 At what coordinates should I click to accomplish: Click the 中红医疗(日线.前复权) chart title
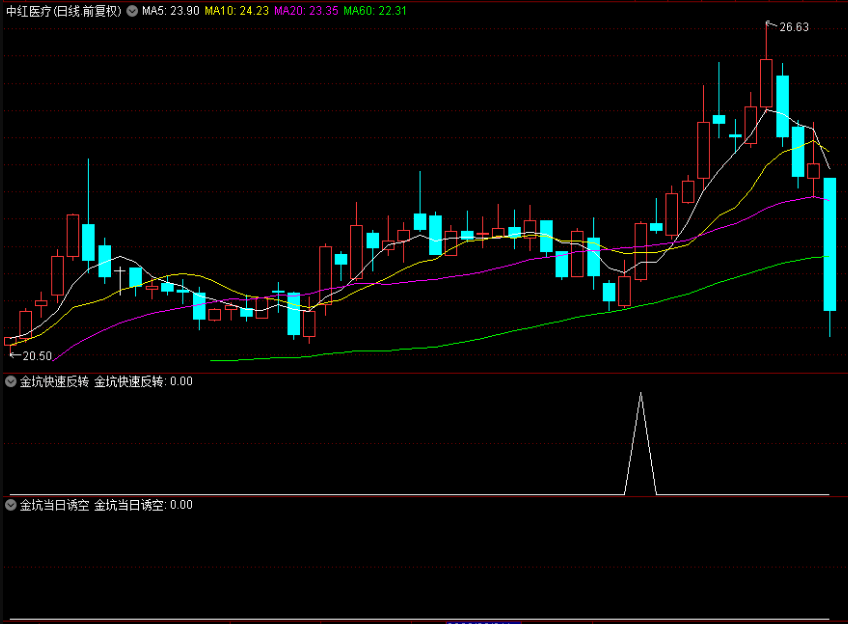tap(64, 11)
